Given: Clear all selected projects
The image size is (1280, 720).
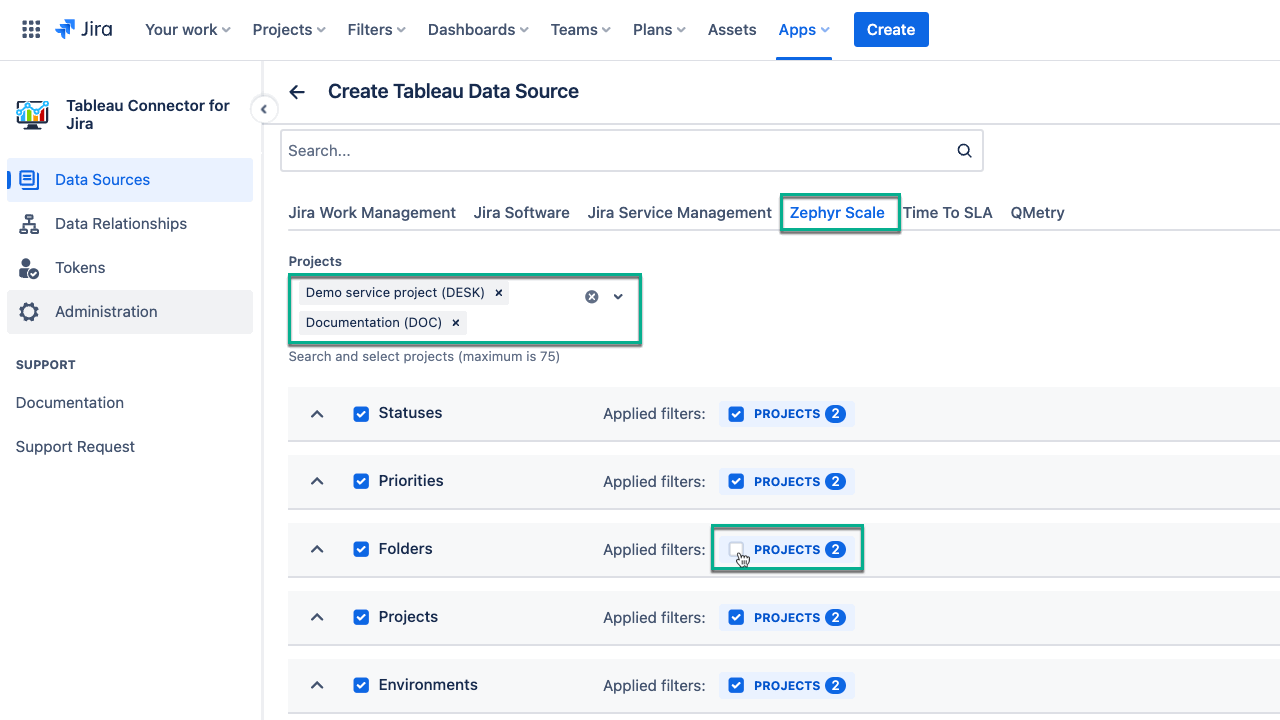Looking at the screenshot, I should (x=592, y=297).
